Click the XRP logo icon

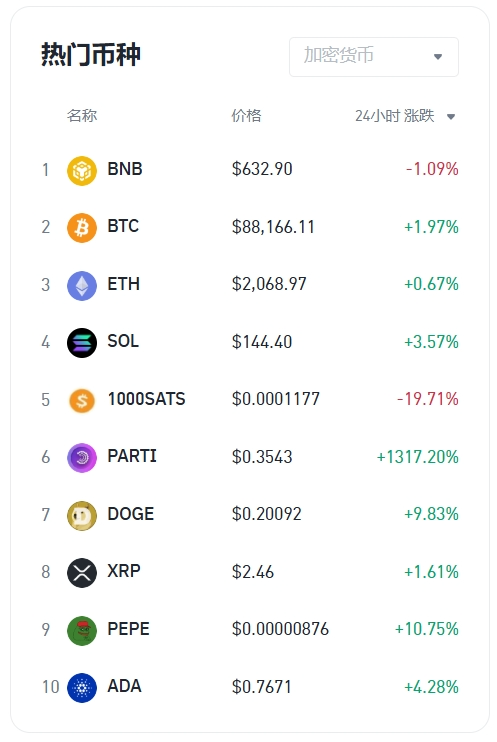[x=82, y=573]
